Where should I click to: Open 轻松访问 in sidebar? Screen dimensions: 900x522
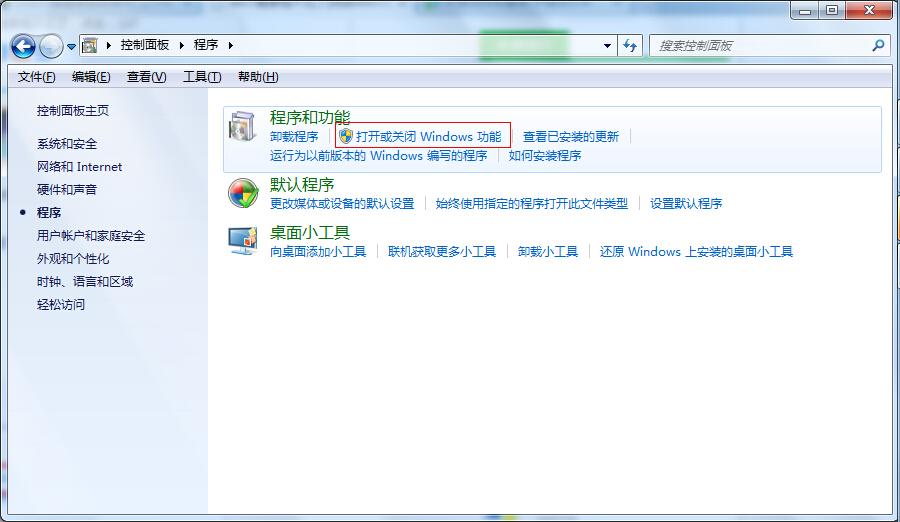pos(61,304)
